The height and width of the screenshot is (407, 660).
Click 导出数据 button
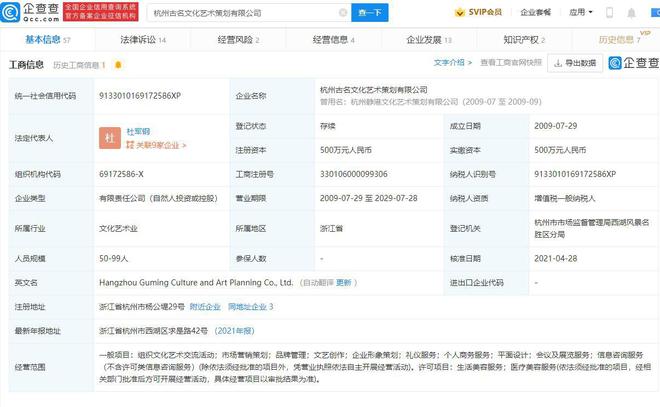pyautogui.click(x=575, y=63)
